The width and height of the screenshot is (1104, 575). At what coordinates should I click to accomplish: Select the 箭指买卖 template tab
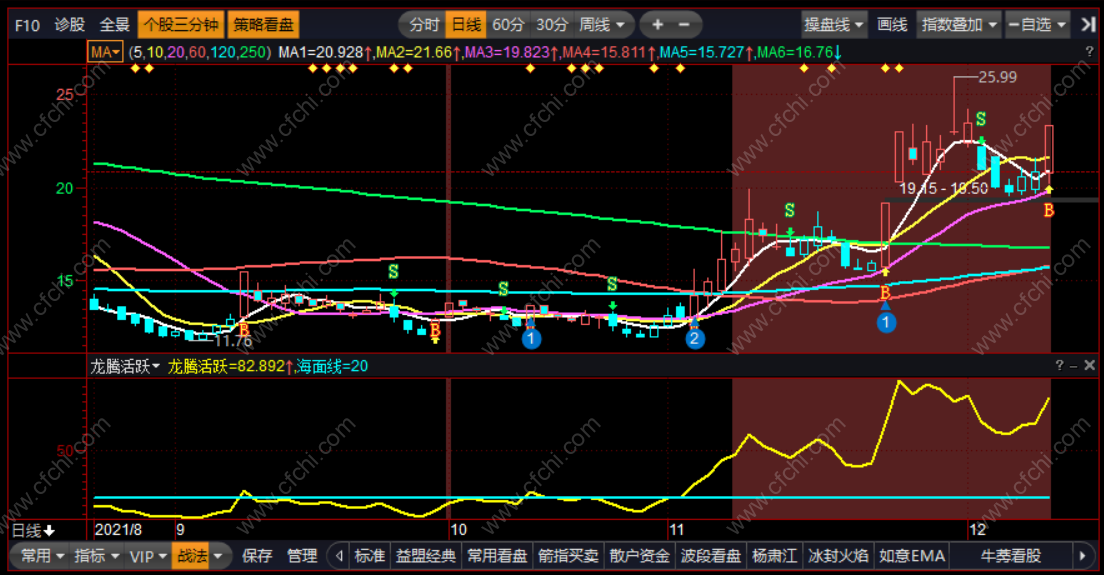click(x=568, y=556)
